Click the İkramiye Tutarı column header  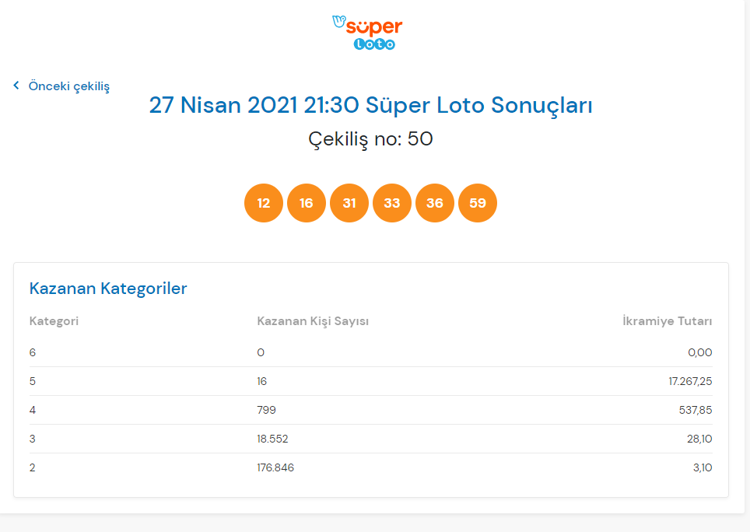point(667,321)
